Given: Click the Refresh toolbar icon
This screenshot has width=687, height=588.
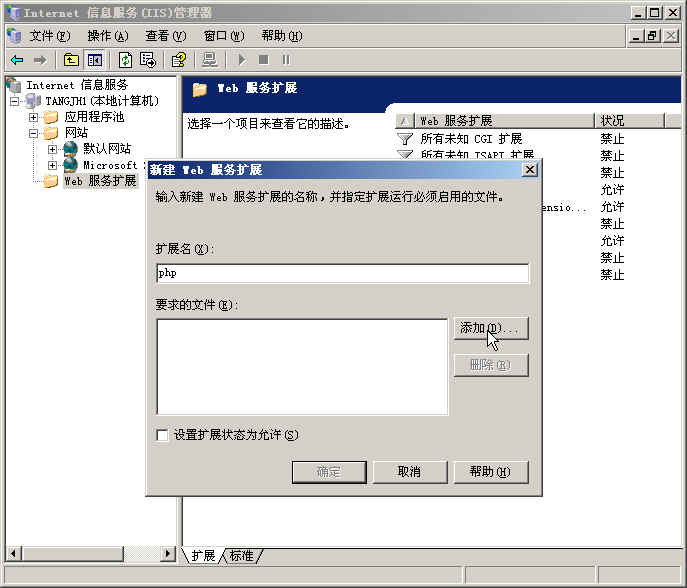Looking at the screenshot, I should point(125,60).
